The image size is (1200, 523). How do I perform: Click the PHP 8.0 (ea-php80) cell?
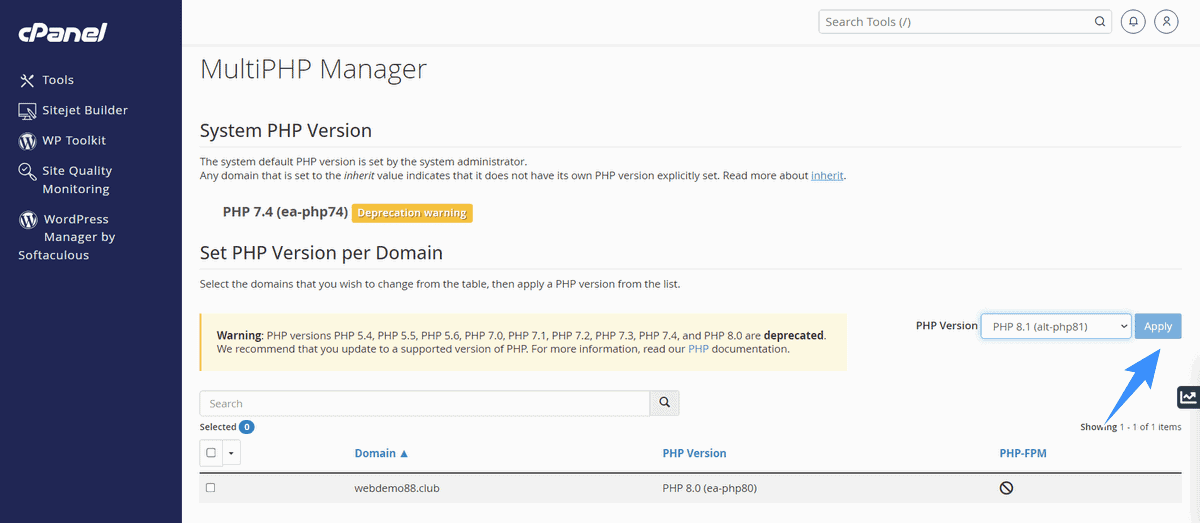pyautogui.click(x=712, y=488)
